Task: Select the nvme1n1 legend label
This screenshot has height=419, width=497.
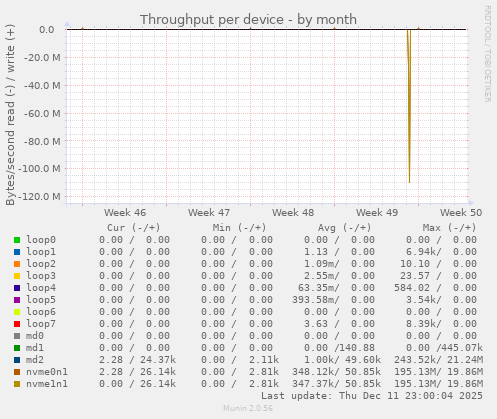Action: pos(47,384)
